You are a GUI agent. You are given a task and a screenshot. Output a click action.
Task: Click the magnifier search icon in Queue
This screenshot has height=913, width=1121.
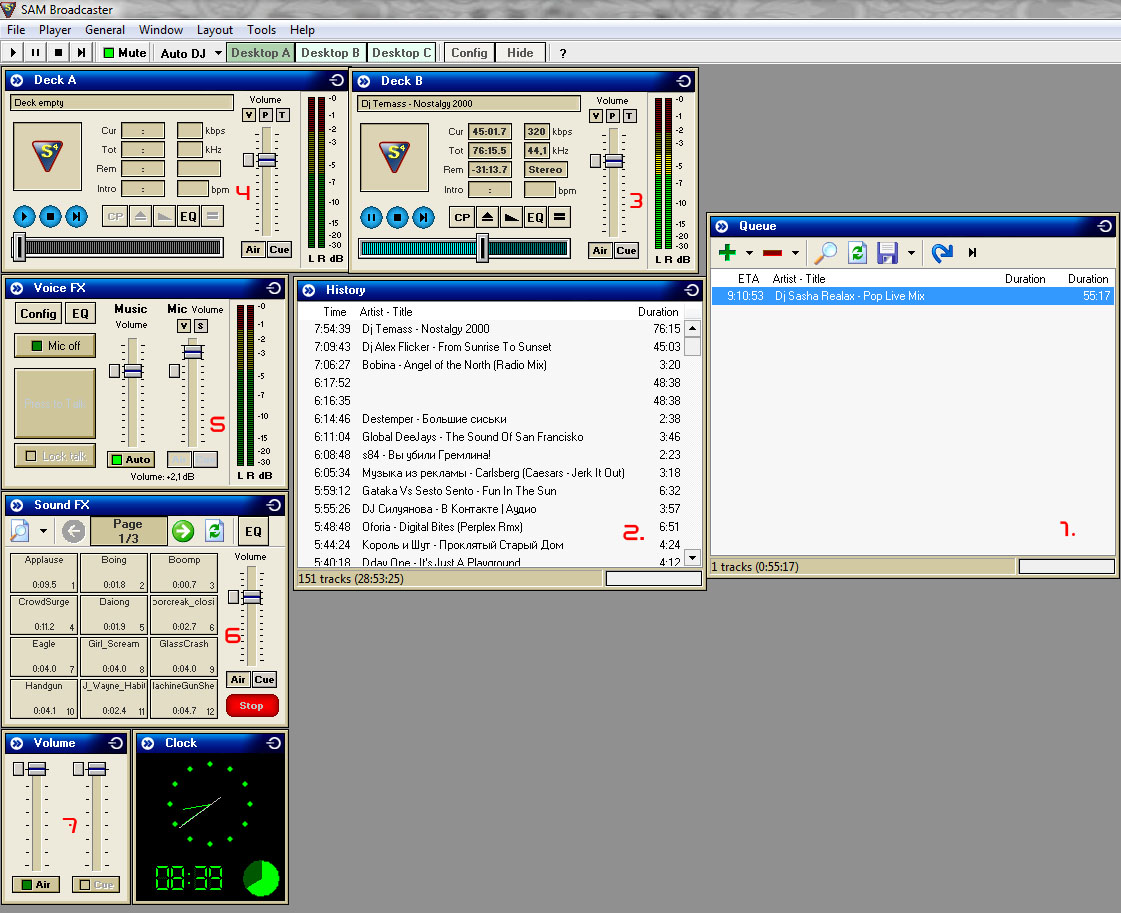click(825, 254)
